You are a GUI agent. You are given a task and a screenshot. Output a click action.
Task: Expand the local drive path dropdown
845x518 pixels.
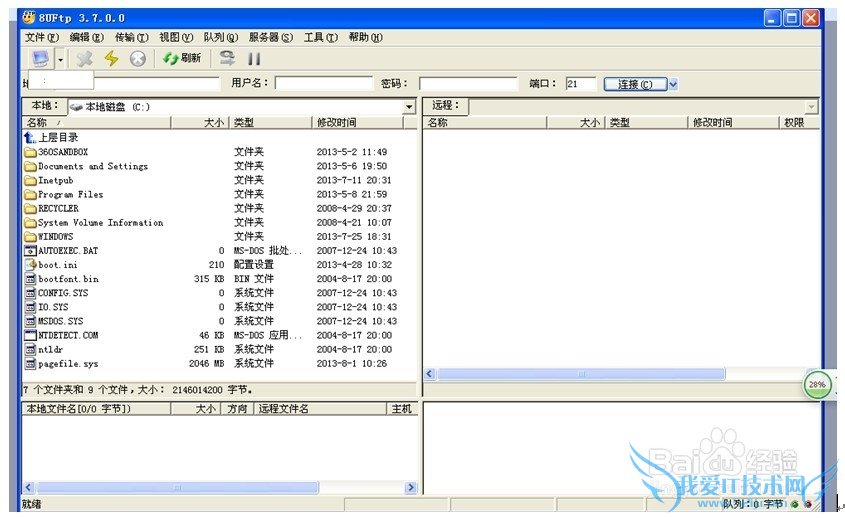(409, 107)
